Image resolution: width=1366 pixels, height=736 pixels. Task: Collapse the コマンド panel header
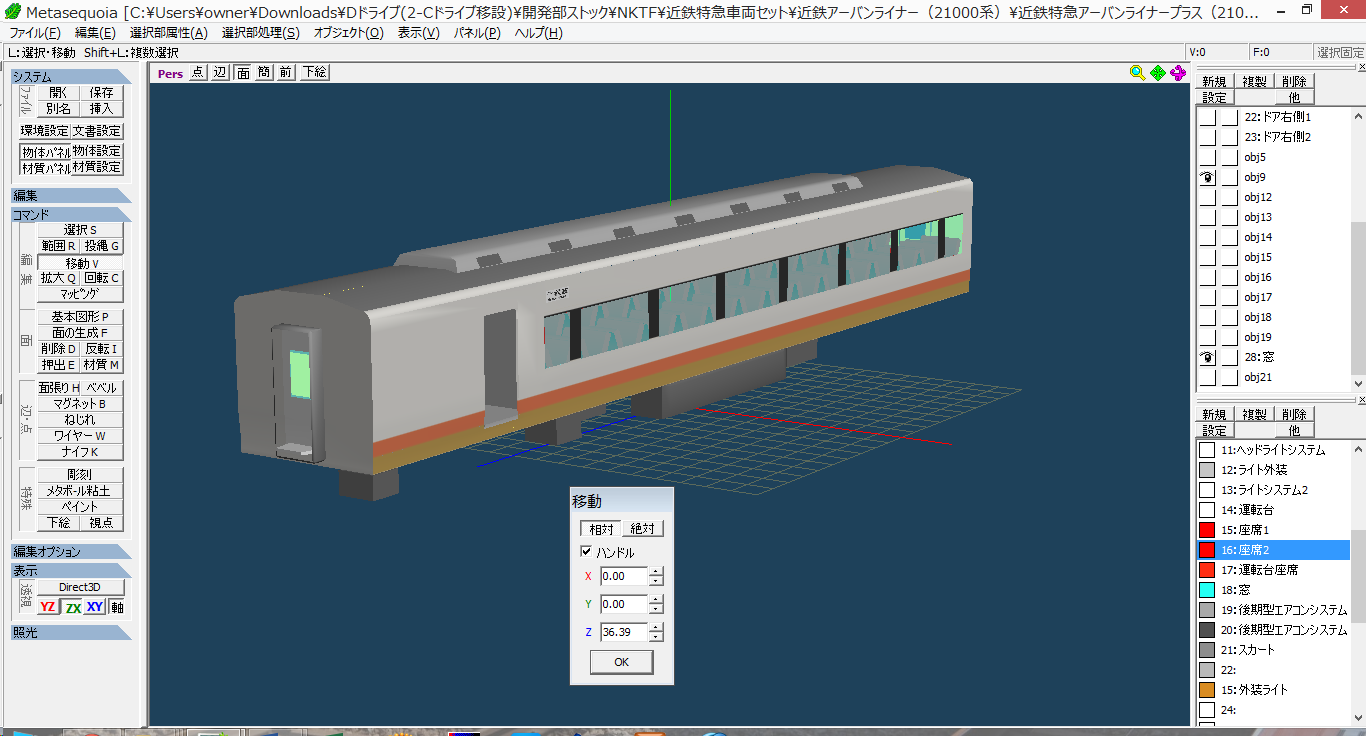pos(71,214)
